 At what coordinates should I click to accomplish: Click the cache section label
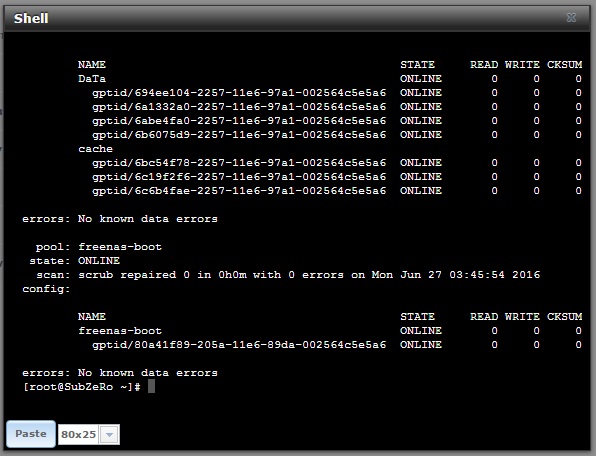click(95, 149)
